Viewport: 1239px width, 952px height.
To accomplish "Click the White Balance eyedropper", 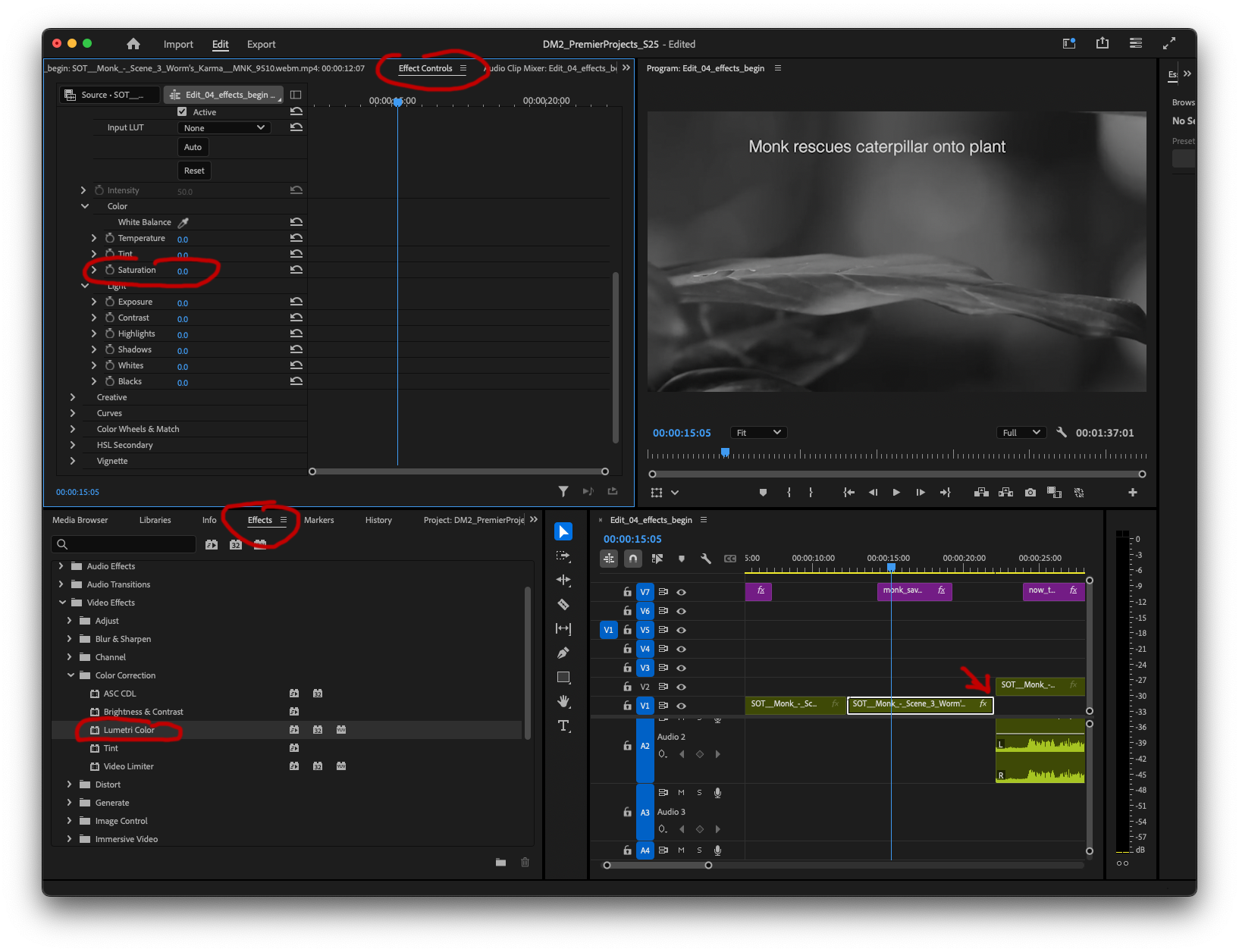I will pos(183,222).
